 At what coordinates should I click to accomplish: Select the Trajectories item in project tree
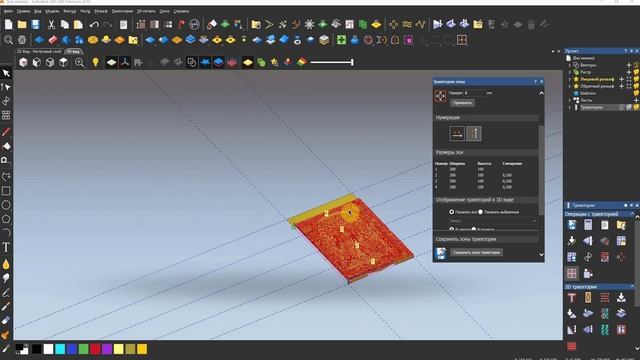591,107
